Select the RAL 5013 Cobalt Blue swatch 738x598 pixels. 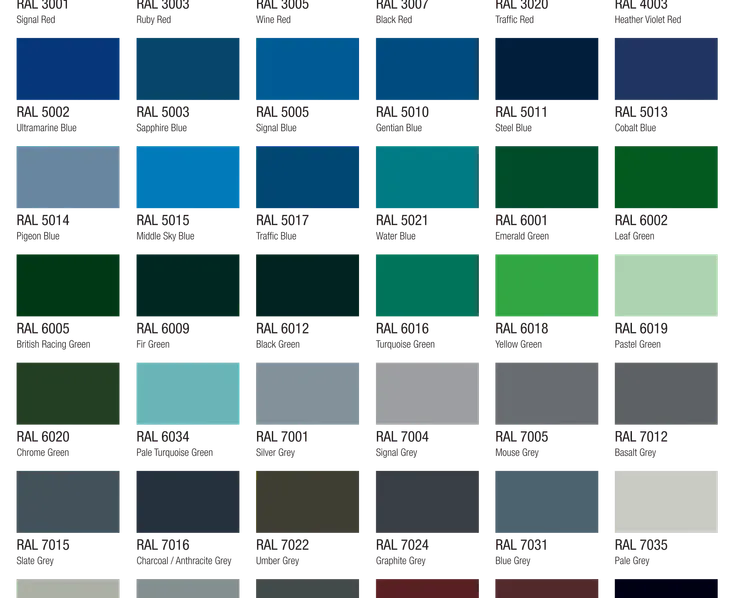click(666, 69)
